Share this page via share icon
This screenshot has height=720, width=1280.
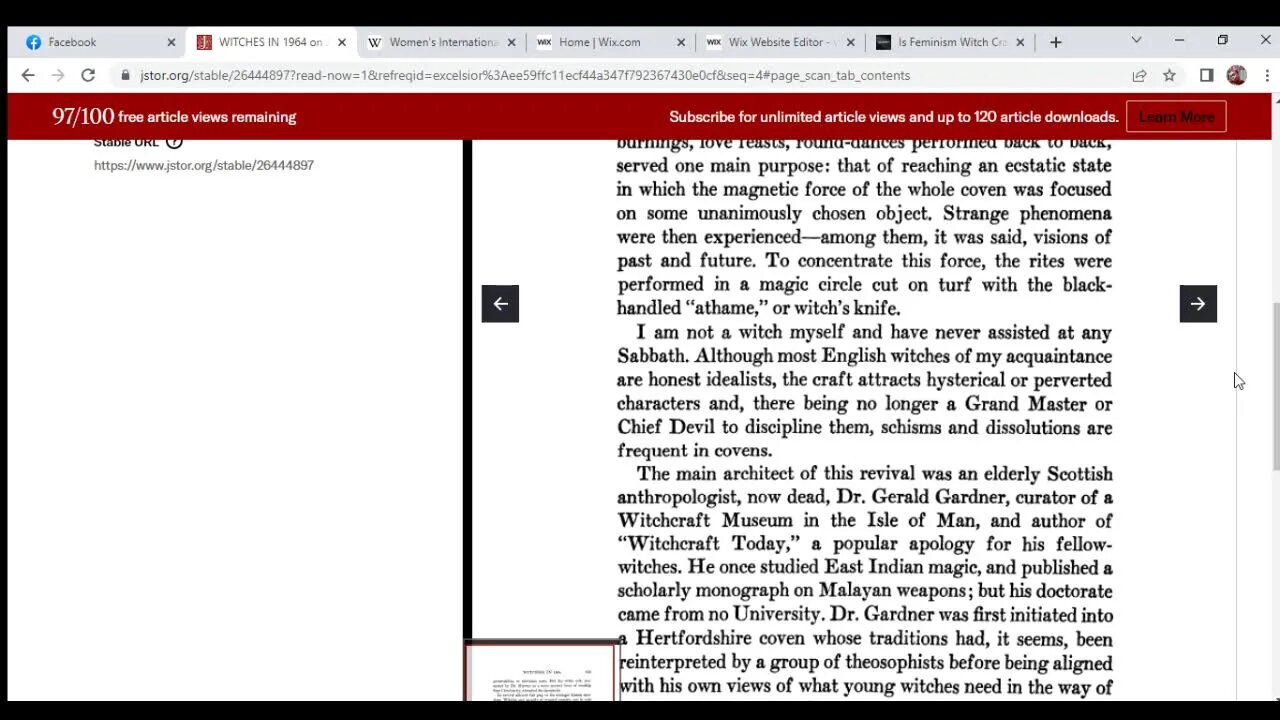click(x=1139, y=75)
